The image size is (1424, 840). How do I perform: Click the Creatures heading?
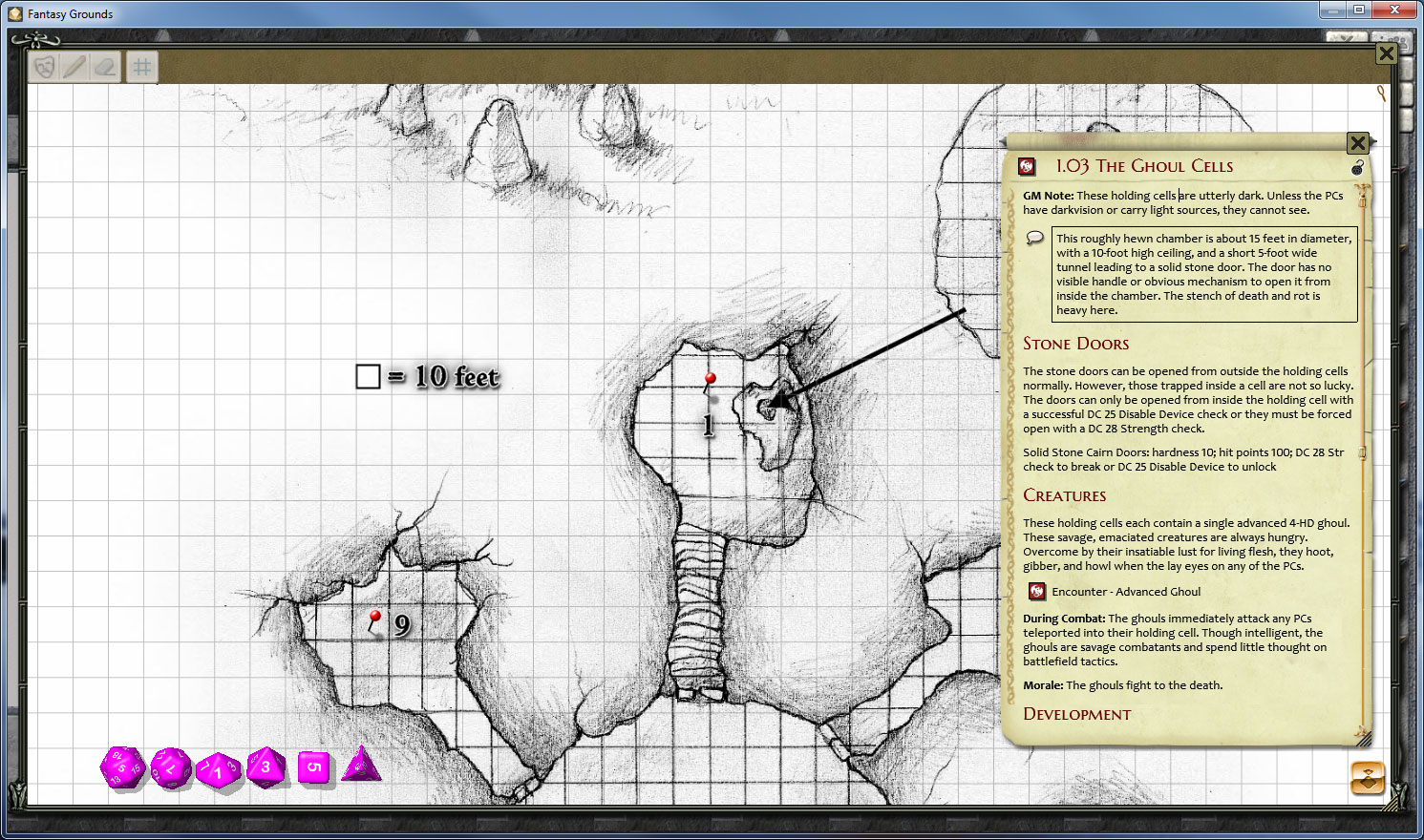(x=1064, y=495)
